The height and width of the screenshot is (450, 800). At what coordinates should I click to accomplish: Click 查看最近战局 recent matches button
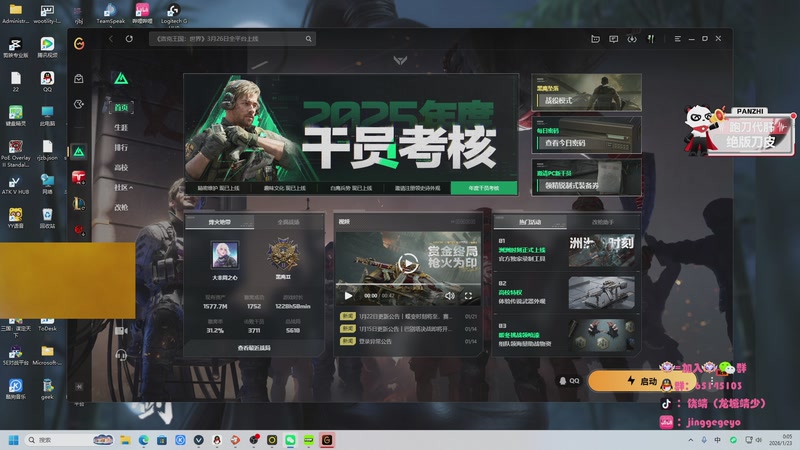click(254, 348)
